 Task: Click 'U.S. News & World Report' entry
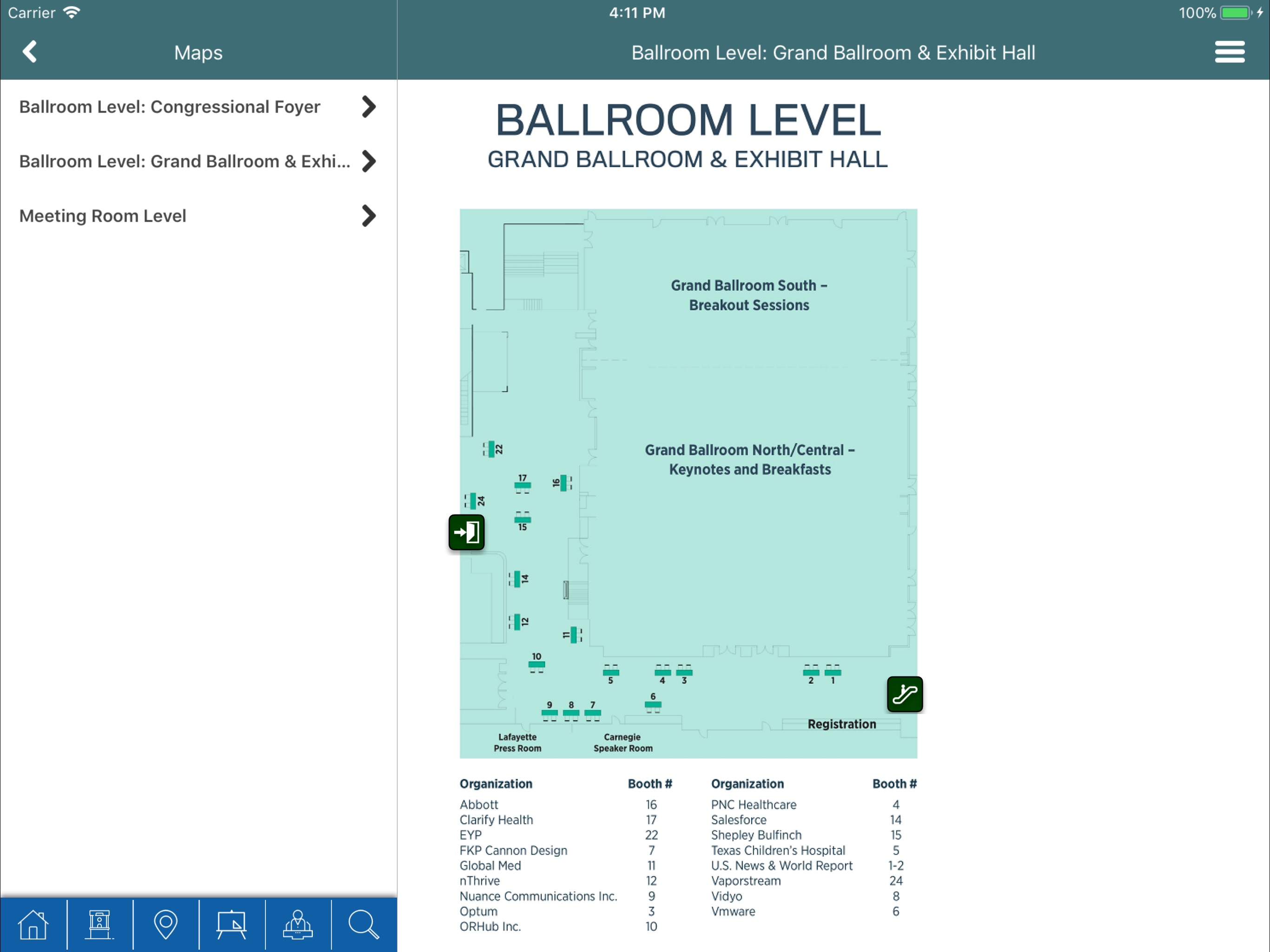tap(782, 865)
